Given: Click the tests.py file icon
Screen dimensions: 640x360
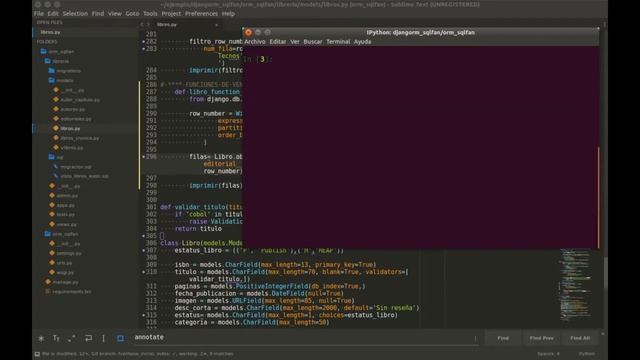Looking at the screenshot, I should pyautogui.click(x=52, y=214).
